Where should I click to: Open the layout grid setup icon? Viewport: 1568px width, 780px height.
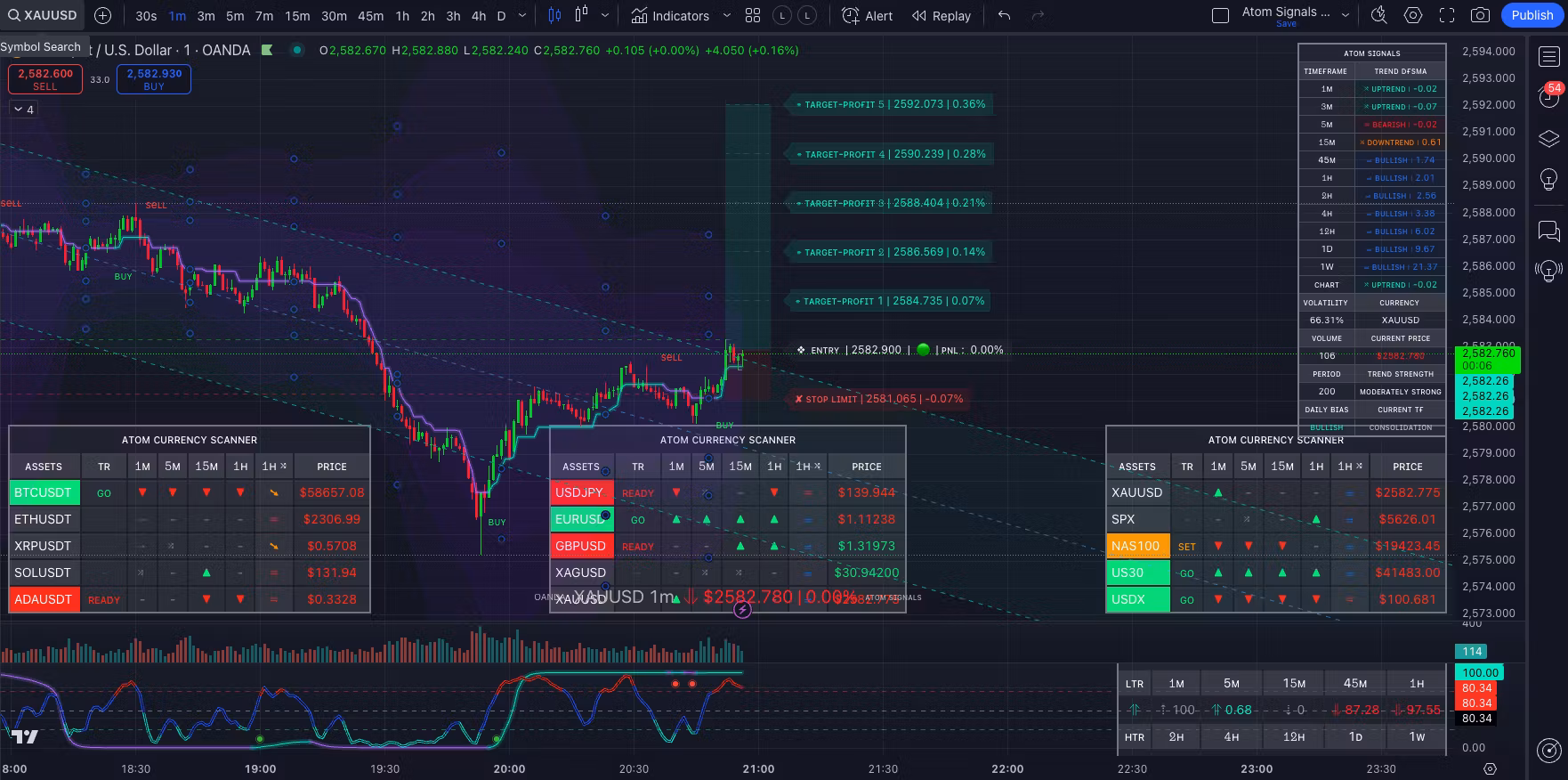(753, 15)
